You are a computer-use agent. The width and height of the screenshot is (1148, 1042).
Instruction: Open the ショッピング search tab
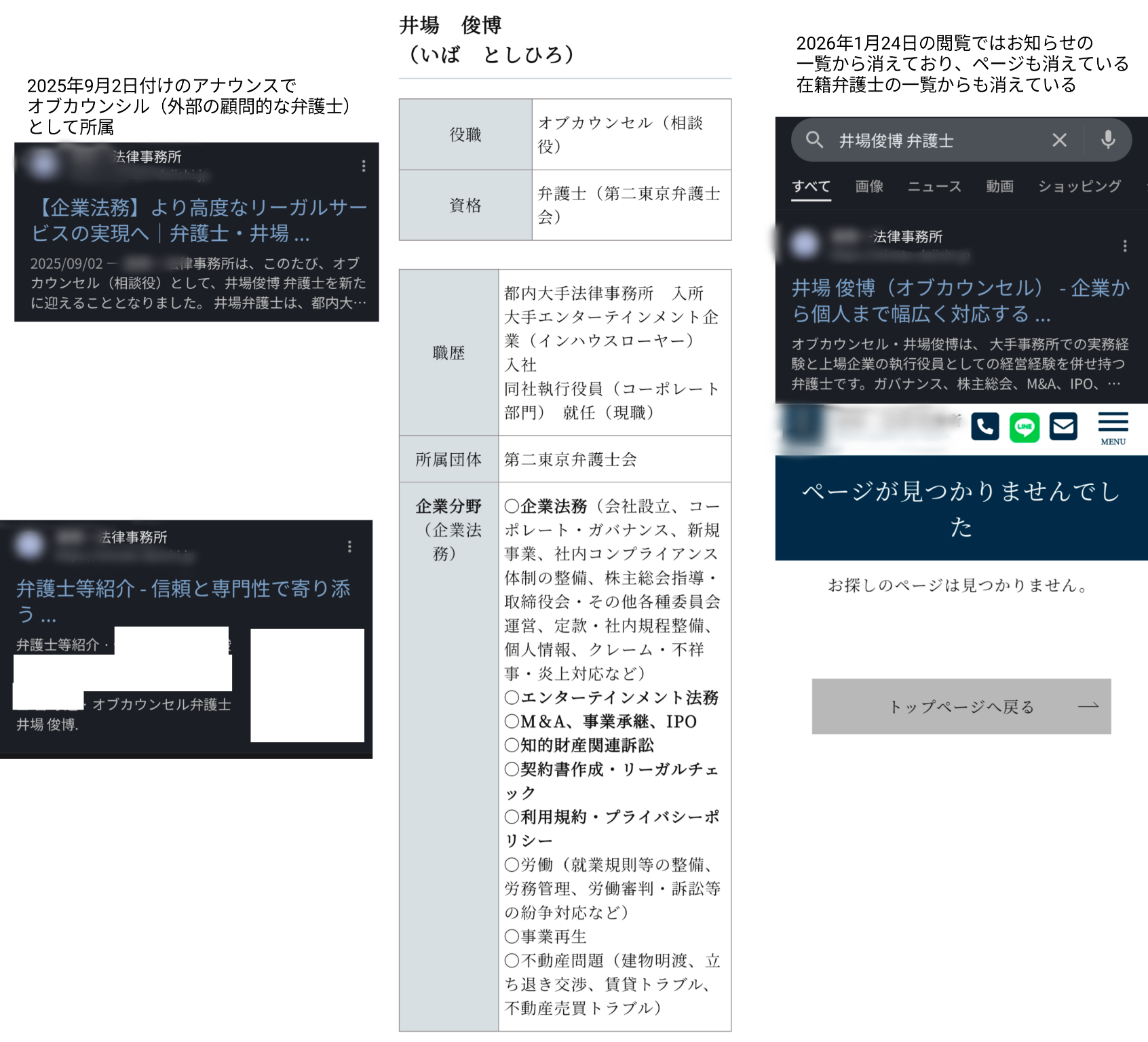pos(1079,187)
